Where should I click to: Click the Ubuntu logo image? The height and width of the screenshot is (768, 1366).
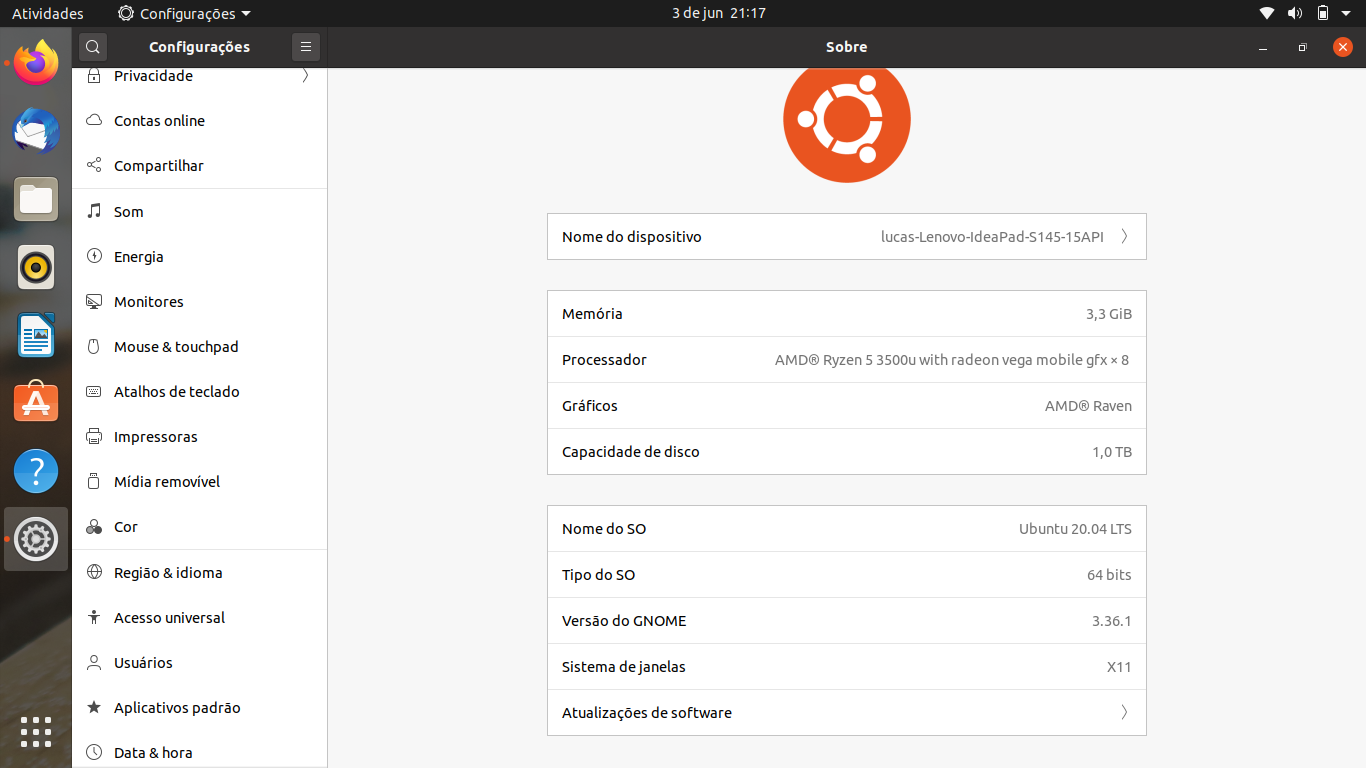pyautogui.click(x=847, y=123)
